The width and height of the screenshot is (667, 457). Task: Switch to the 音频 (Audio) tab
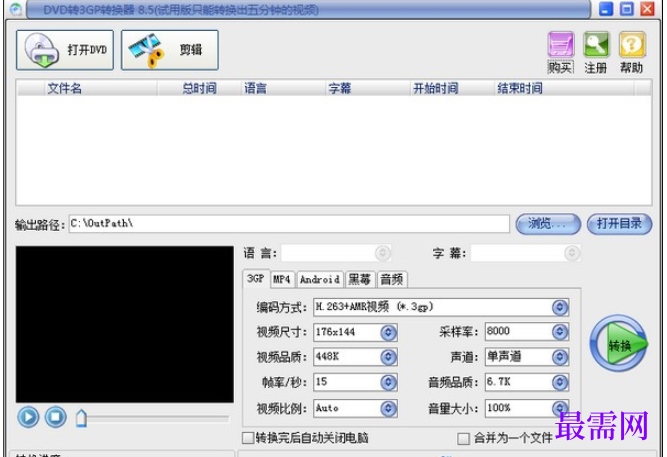coord(392,280)
